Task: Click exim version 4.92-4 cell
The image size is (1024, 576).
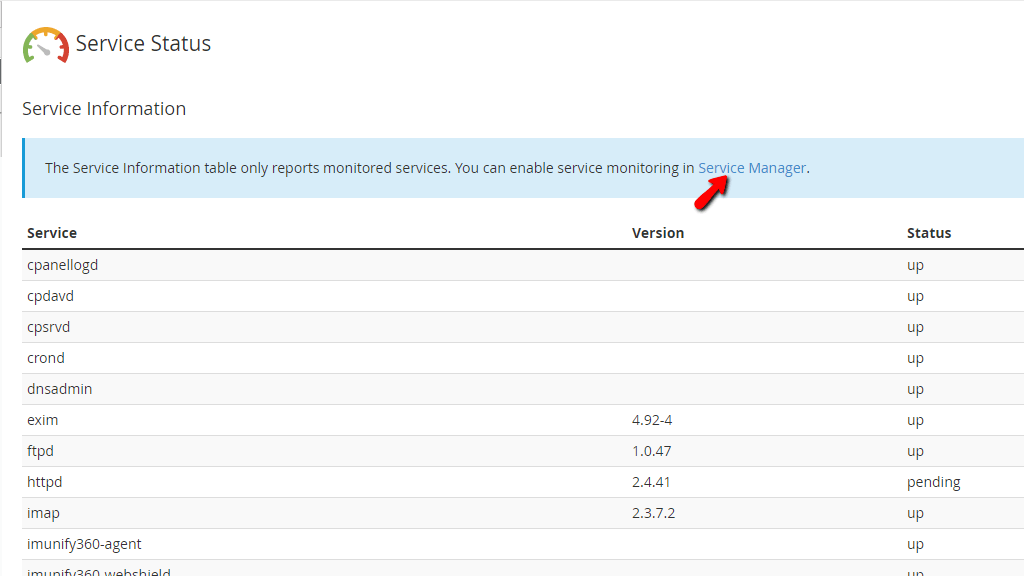Action: coord(652,420)
